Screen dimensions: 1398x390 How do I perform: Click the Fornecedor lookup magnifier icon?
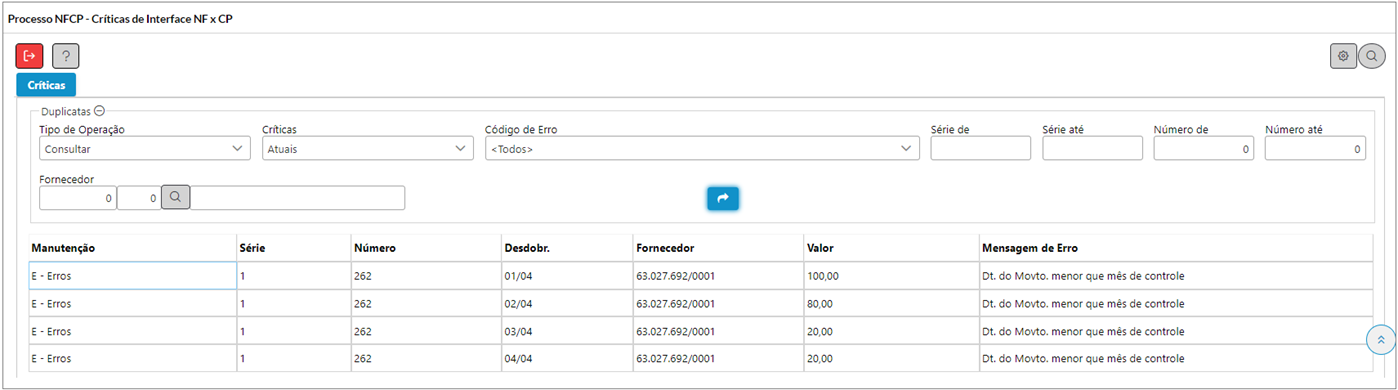[x=175, y=198]
